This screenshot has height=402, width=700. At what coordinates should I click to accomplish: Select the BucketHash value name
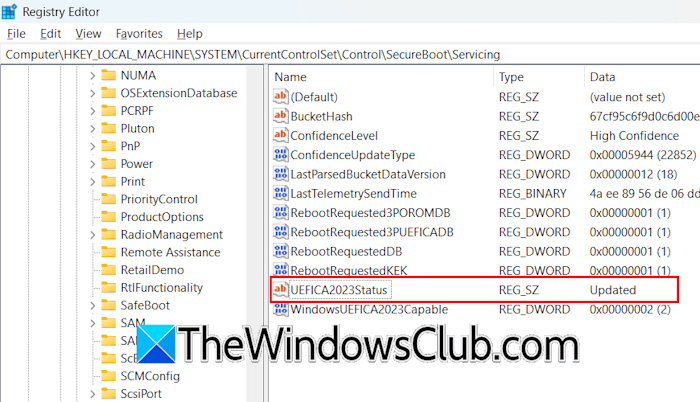click(x=321, y=117)
